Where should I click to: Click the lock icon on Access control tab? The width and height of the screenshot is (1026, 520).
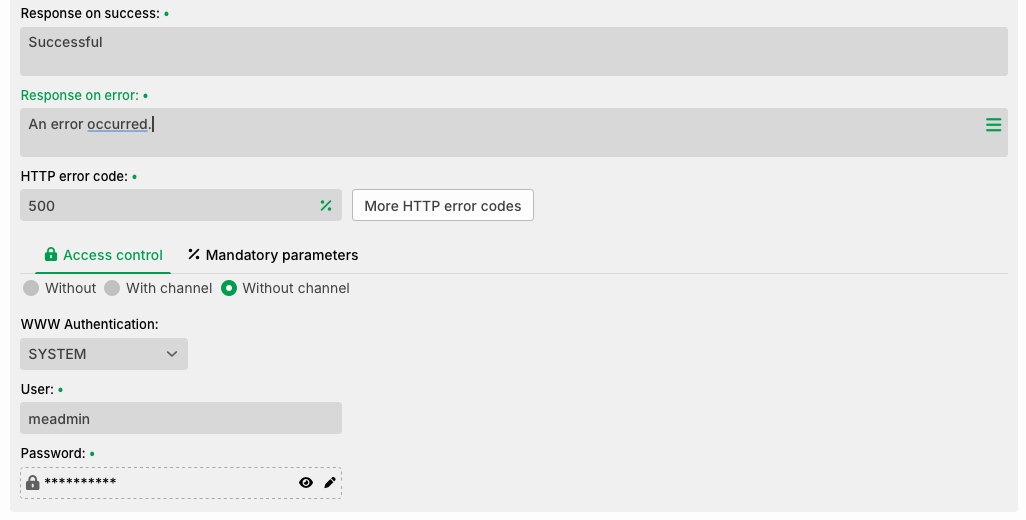[50, 254]
